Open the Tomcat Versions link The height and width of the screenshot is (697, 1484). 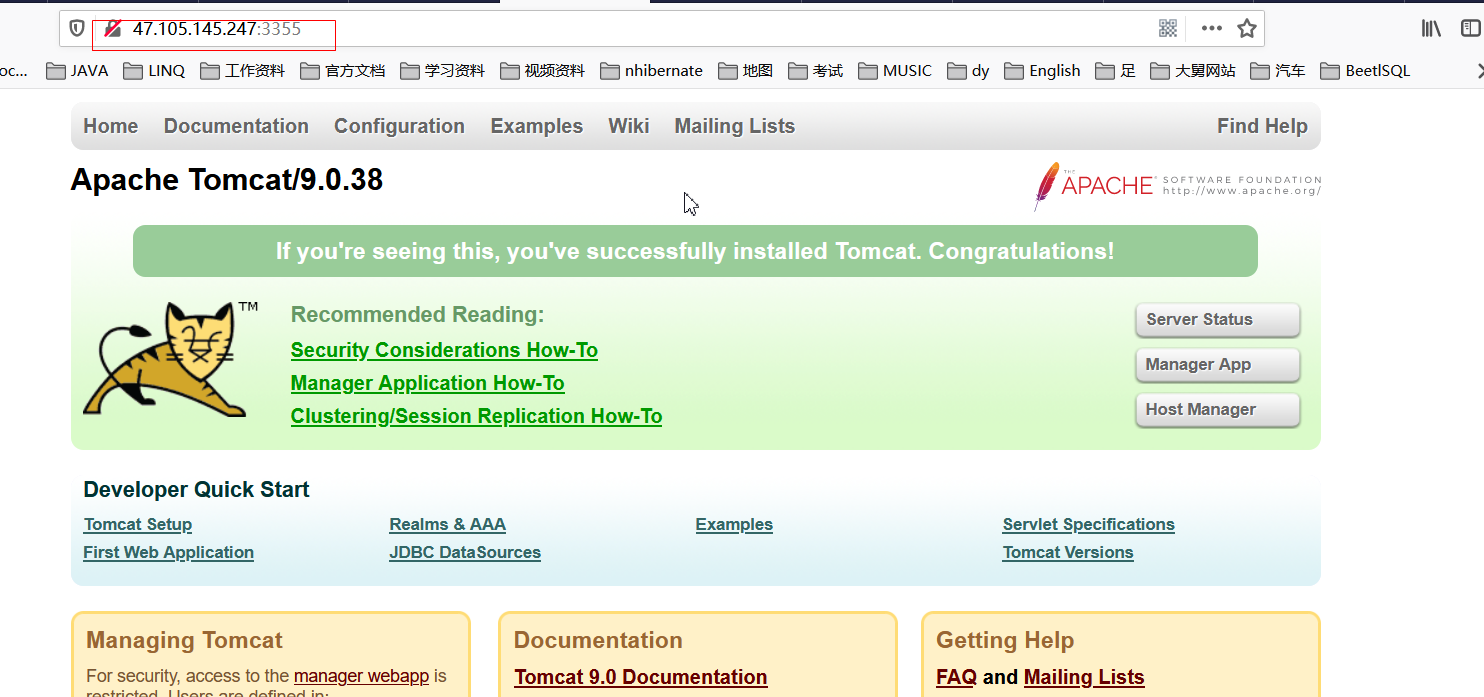pyautogui.click(x=1068, y=552)
